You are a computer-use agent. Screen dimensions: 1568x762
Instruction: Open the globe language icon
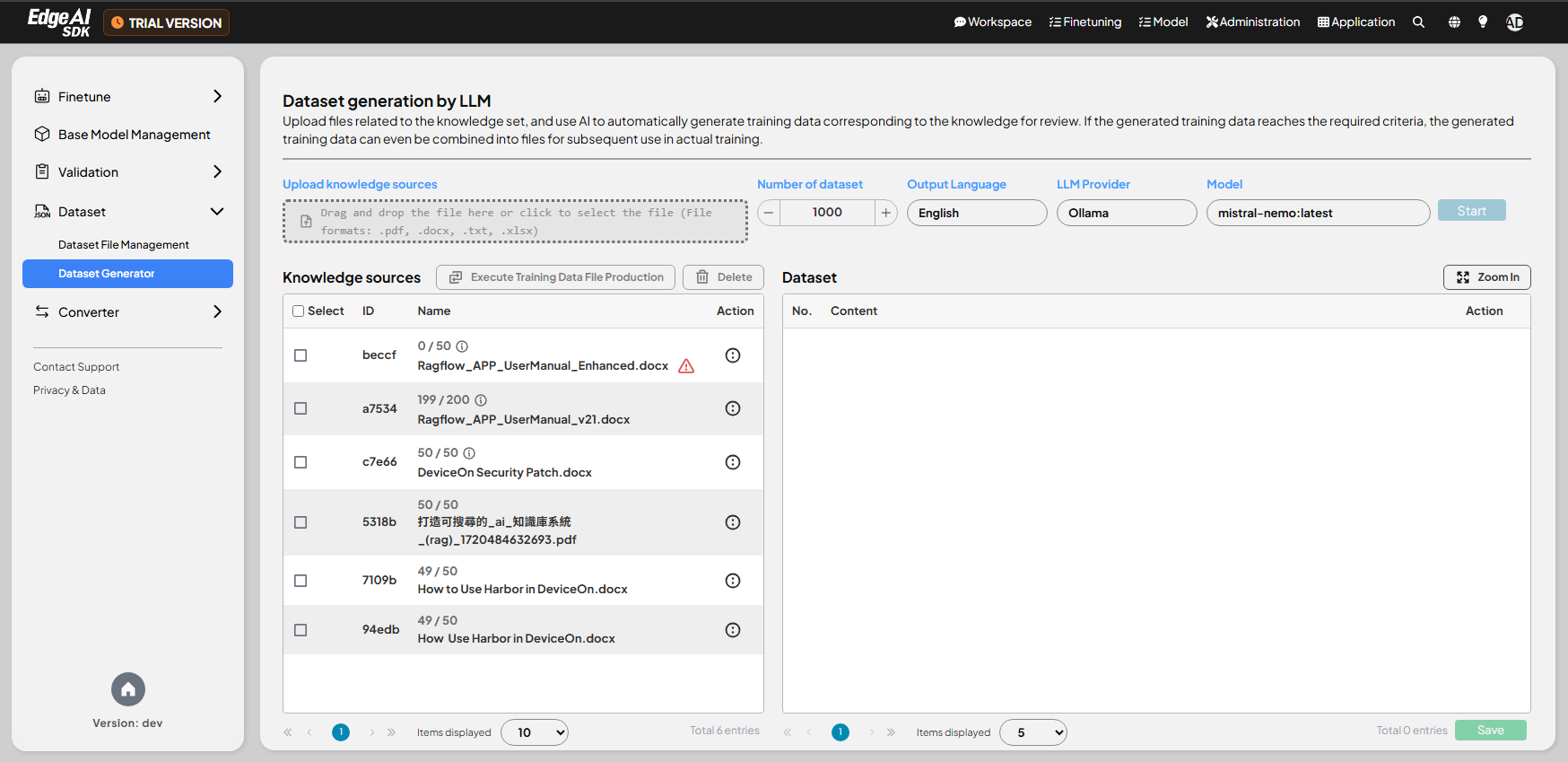pyautogui.click(x=1454, y=22)
